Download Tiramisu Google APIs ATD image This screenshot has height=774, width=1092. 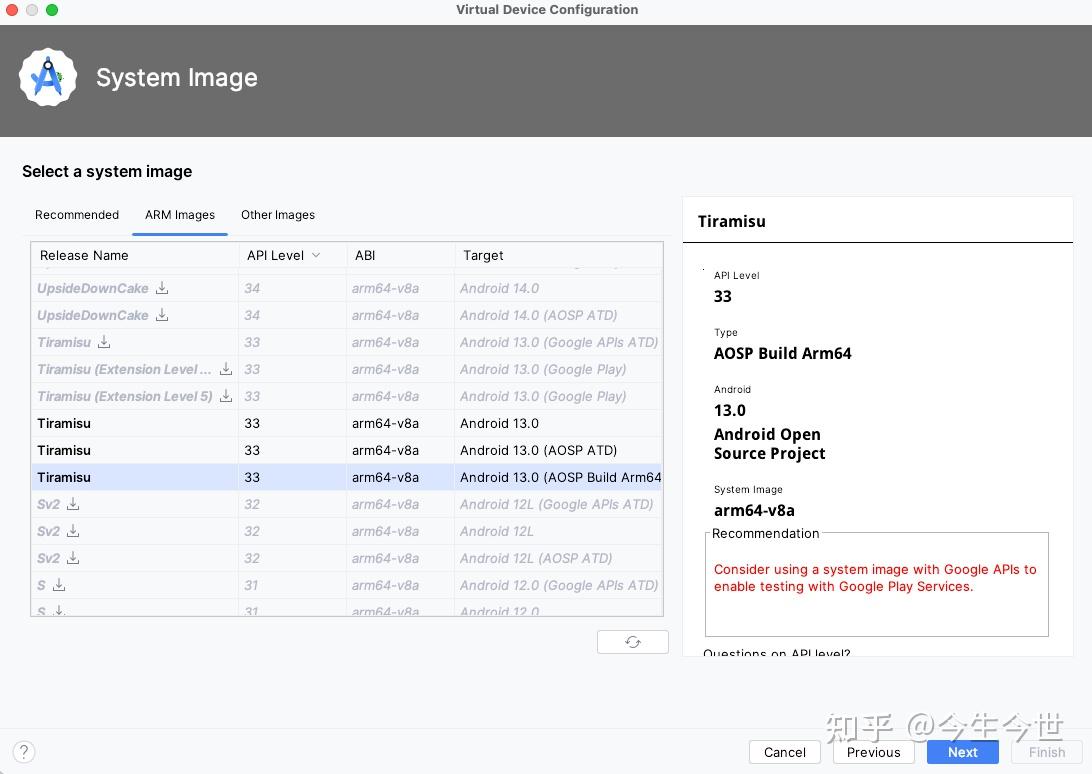point(104,342)
